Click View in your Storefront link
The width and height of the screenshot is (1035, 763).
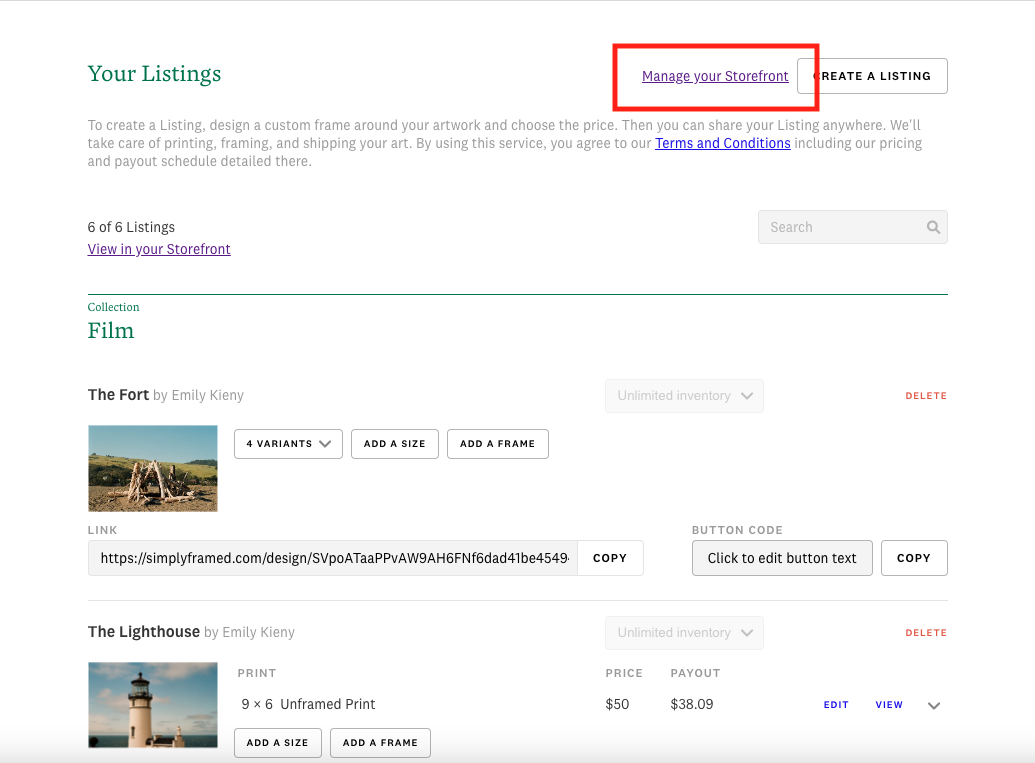(x=159, y=249)
